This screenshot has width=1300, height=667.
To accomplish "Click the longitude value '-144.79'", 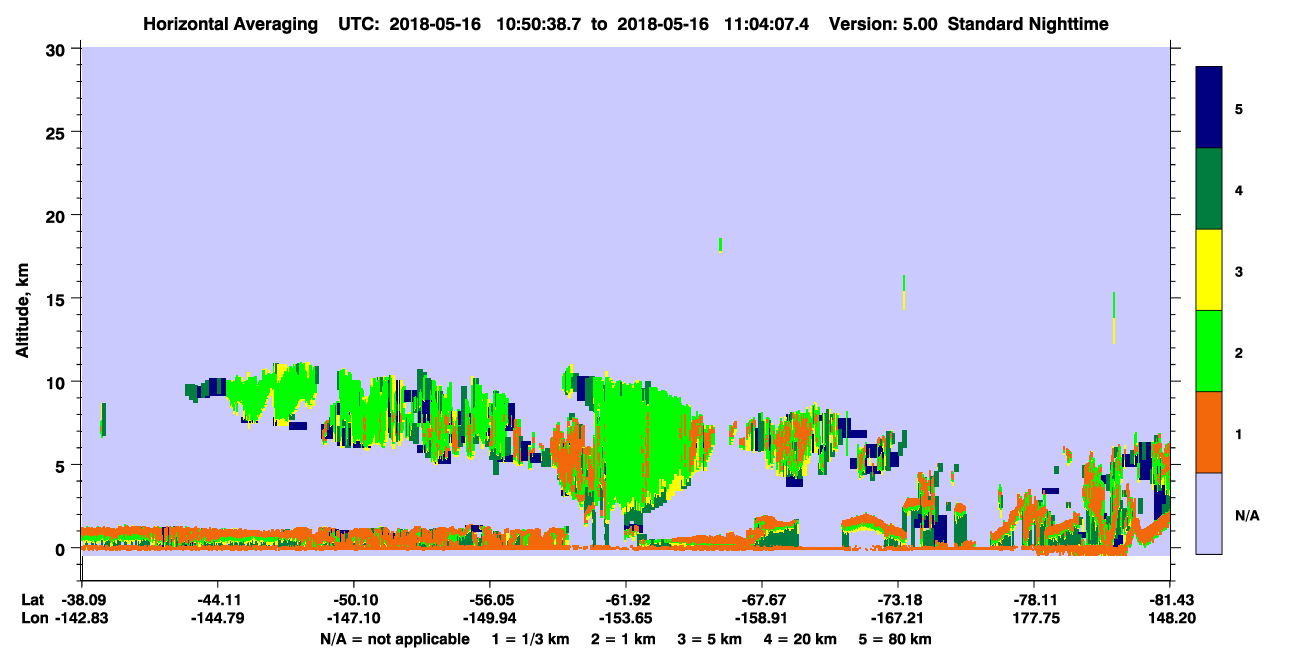I will (x=217, y=618).
